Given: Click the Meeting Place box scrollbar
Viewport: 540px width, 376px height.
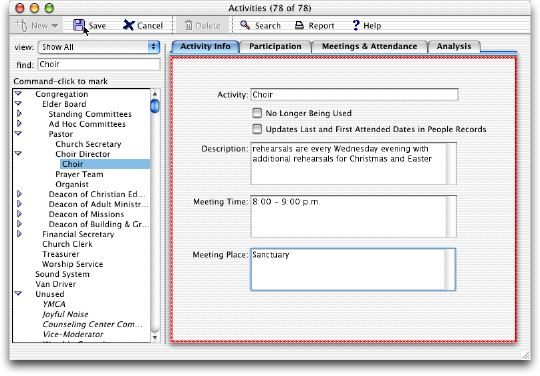Looking at the screenshot, I should tap(450, 269).
